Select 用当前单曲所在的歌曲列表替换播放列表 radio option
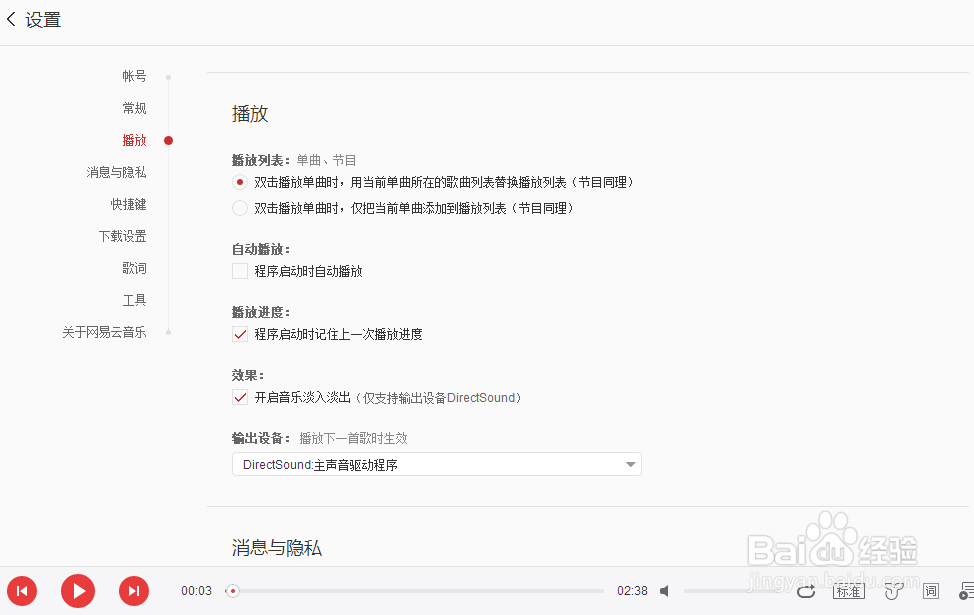Image resolution: width=974 pixels, height=615 pixels. tap(239, 182)
